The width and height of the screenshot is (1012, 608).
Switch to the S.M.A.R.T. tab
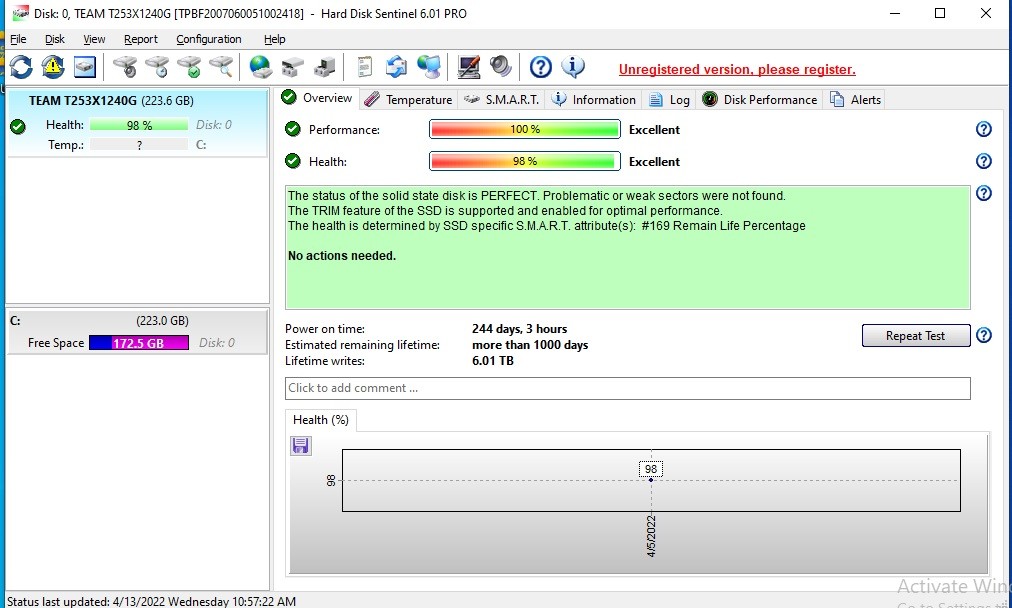coord(501,99)
